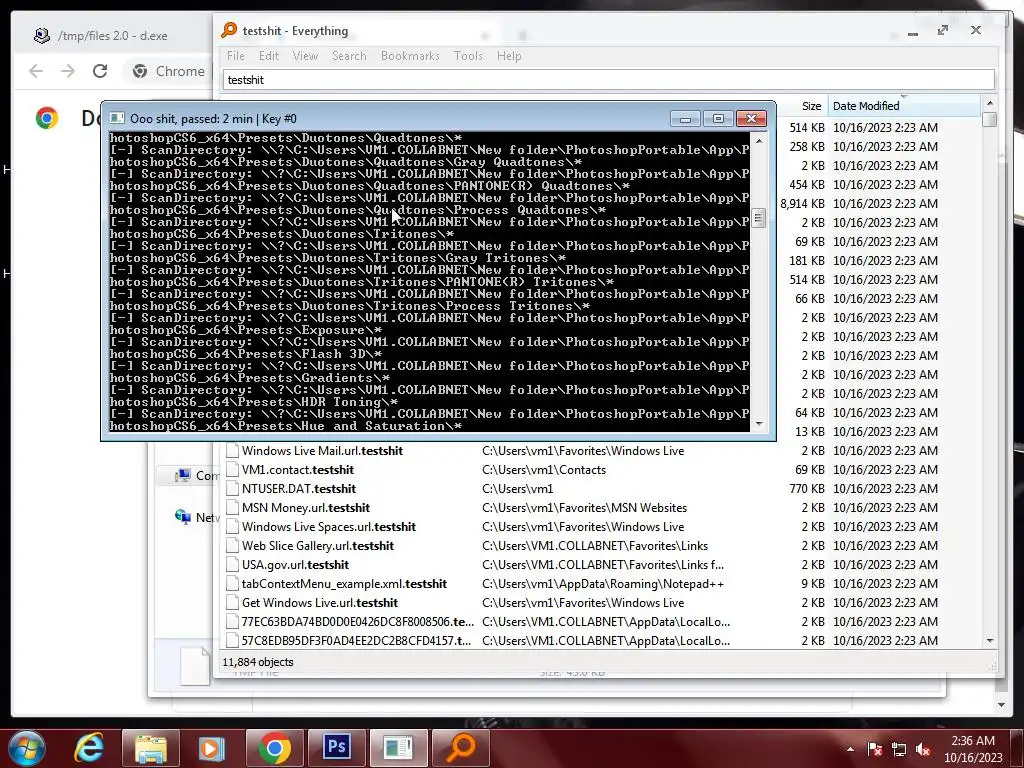Click Computer item in Explorer sidebar
1024x768 pixels.
coord(197,475)
